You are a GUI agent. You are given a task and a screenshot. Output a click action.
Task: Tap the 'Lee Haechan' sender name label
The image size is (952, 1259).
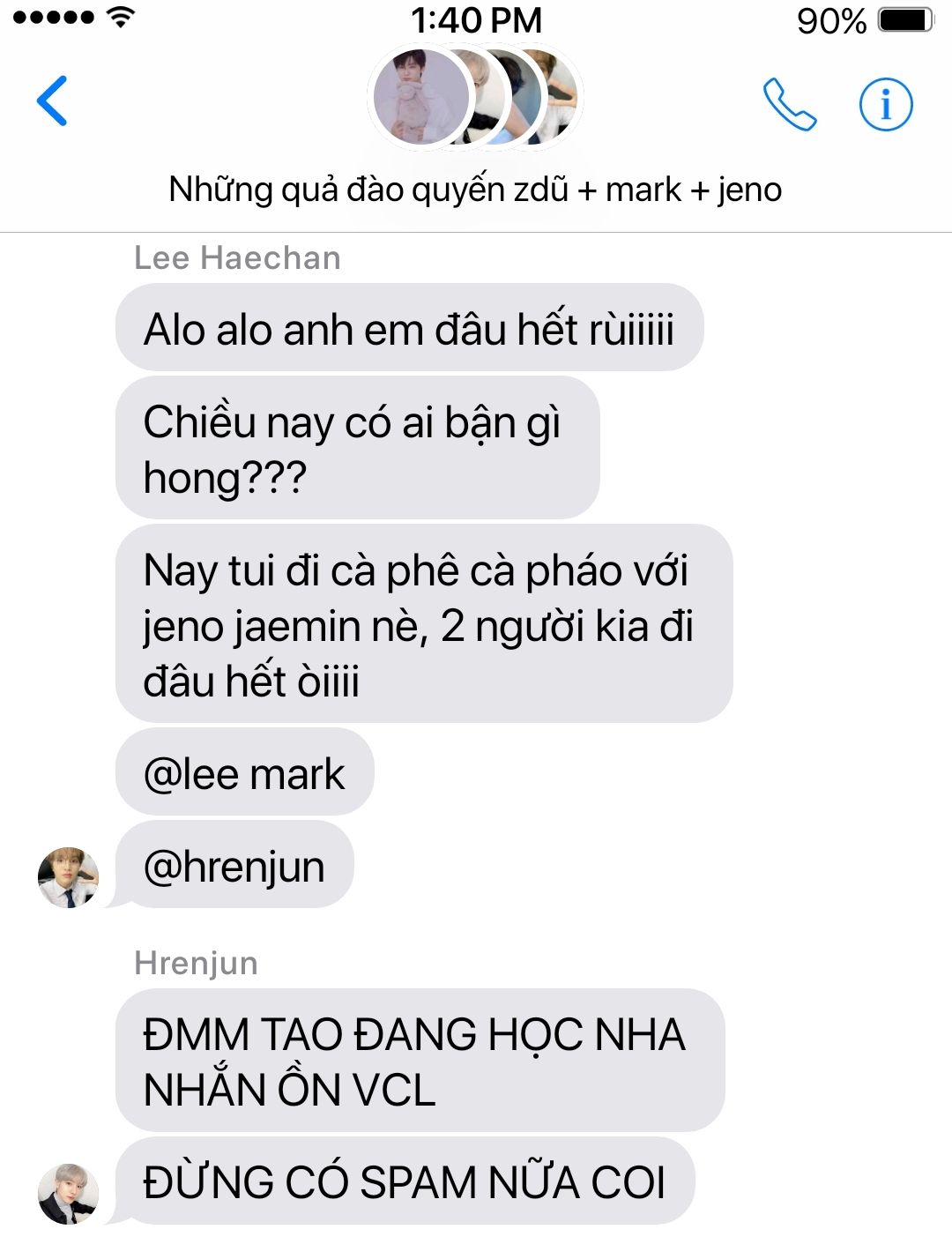237,257
